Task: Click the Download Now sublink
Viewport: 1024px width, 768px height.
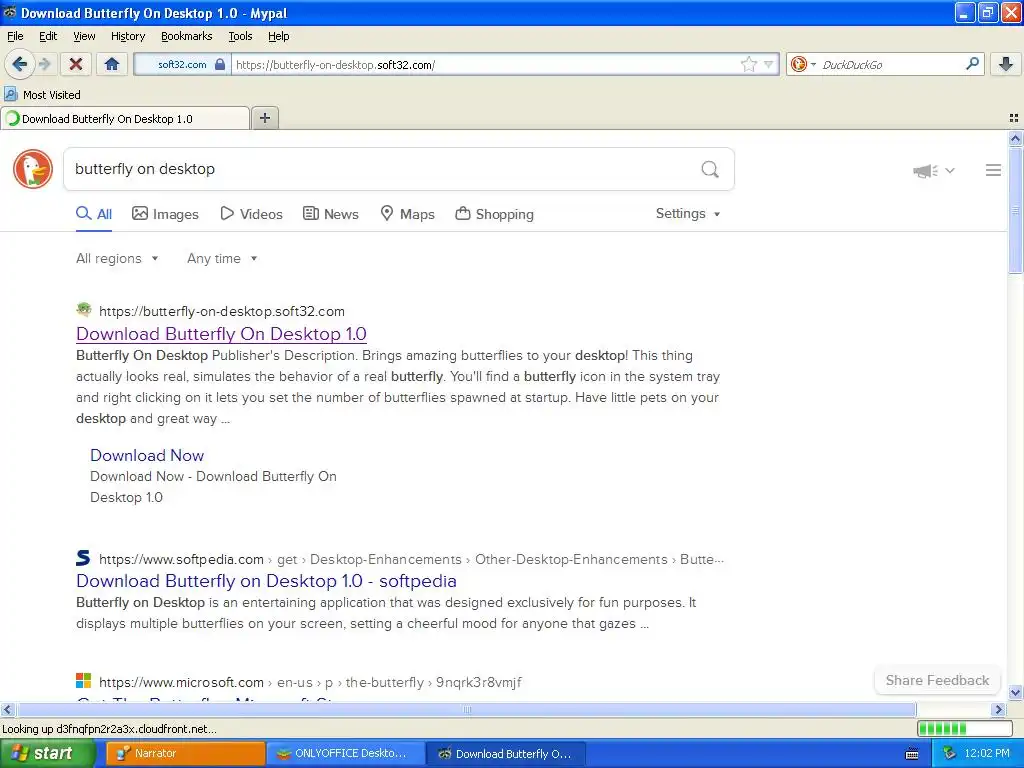Action: tap(147, 455)
